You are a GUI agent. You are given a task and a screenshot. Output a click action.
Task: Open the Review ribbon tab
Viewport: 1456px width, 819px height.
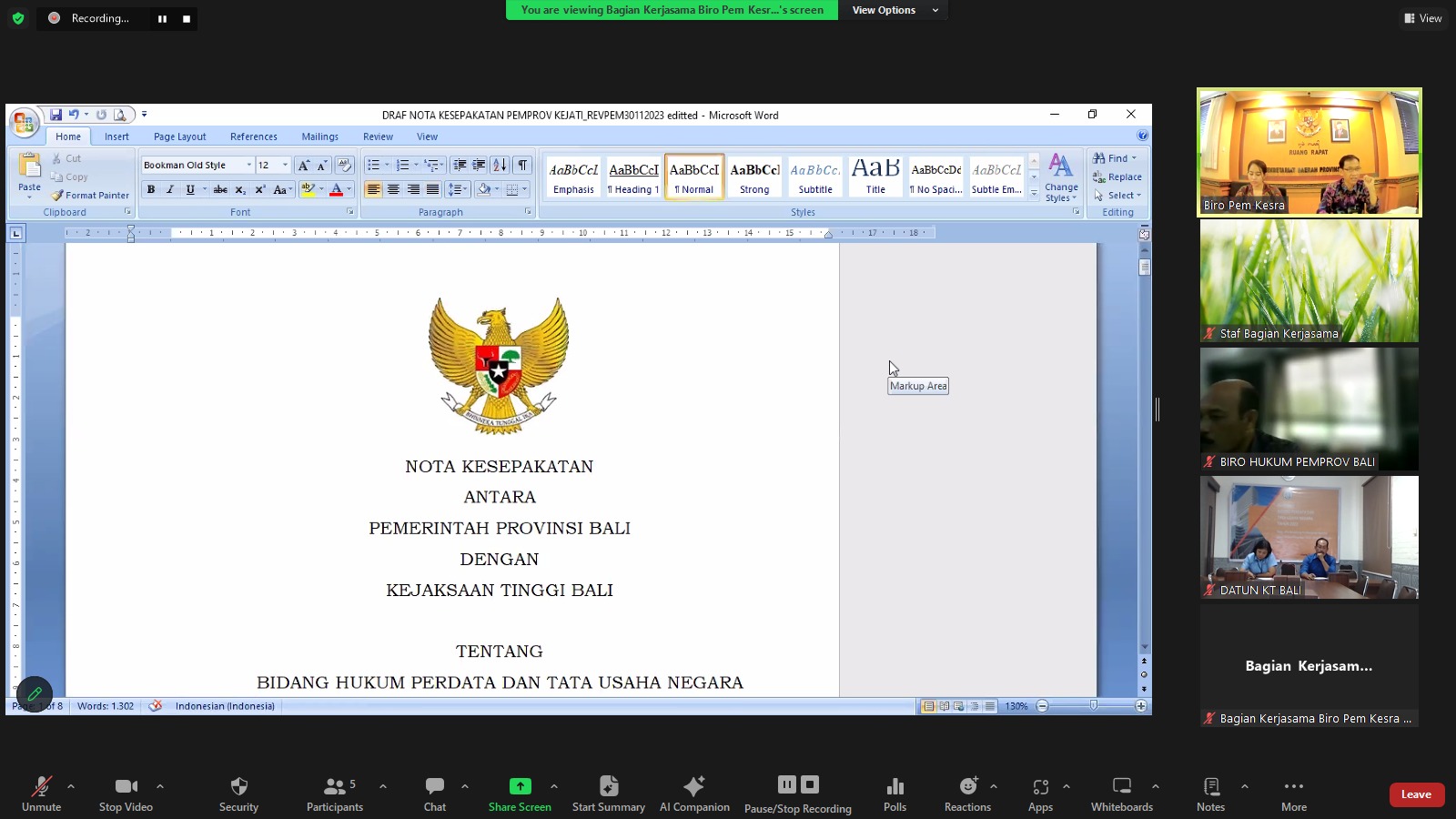click(378, 136)
